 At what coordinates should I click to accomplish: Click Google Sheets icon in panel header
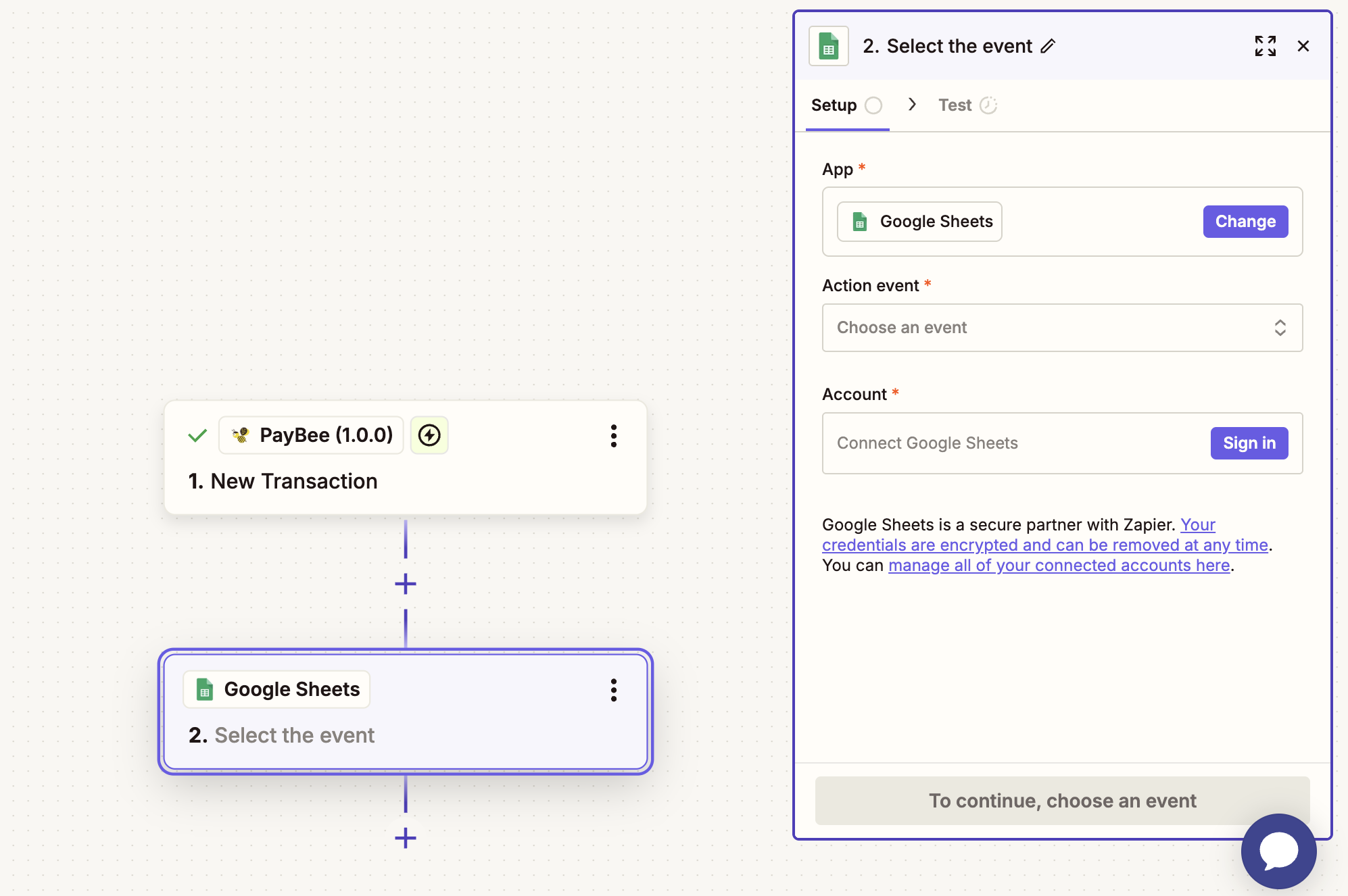point(828,46)
